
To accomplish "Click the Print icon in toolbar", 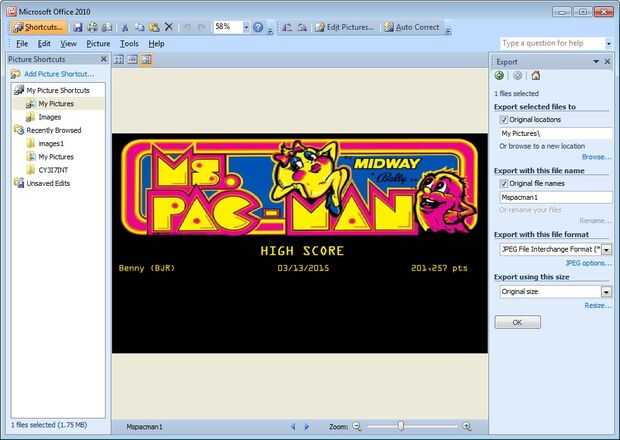I will [92, 27].
